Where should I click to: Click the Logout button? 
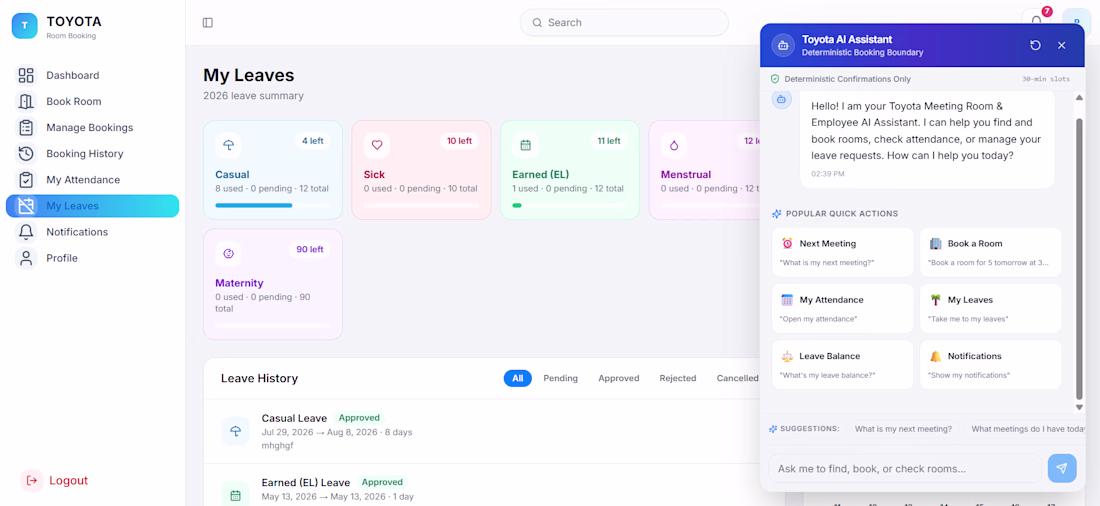pos(55,481)
